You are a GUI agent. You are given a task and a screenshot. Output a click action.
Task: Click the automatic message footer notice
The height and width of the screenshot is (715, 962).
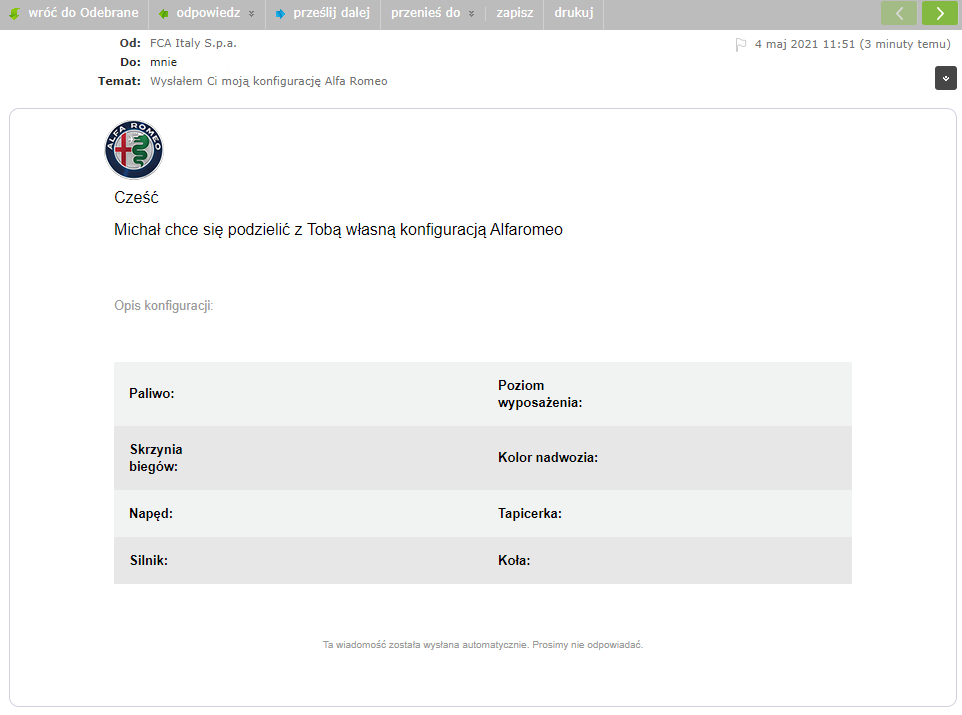coord(483,644)
